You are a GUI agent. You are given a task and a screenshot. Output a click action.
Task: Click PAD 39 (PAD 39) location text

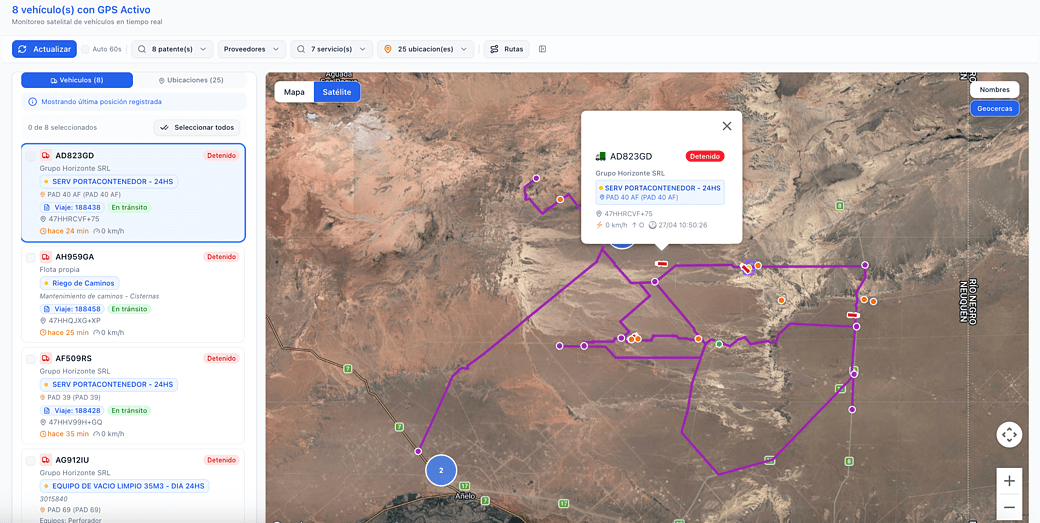point(74,398)
